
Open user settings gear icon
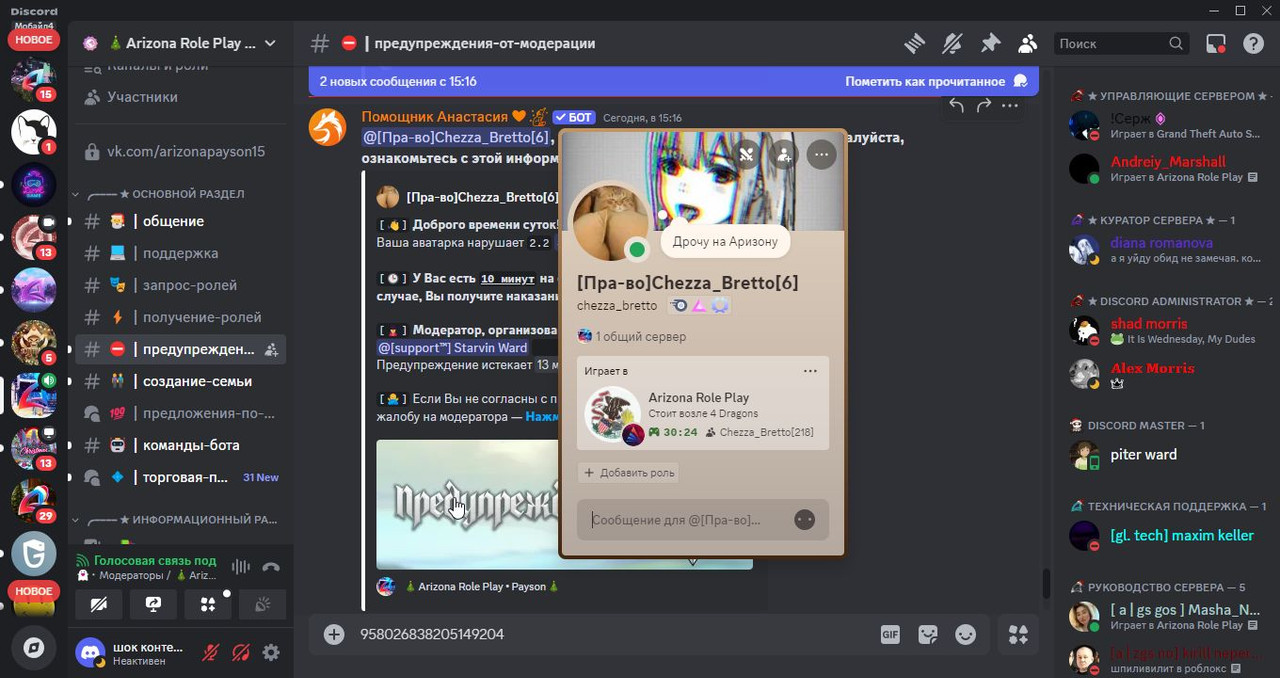[271, 652]
